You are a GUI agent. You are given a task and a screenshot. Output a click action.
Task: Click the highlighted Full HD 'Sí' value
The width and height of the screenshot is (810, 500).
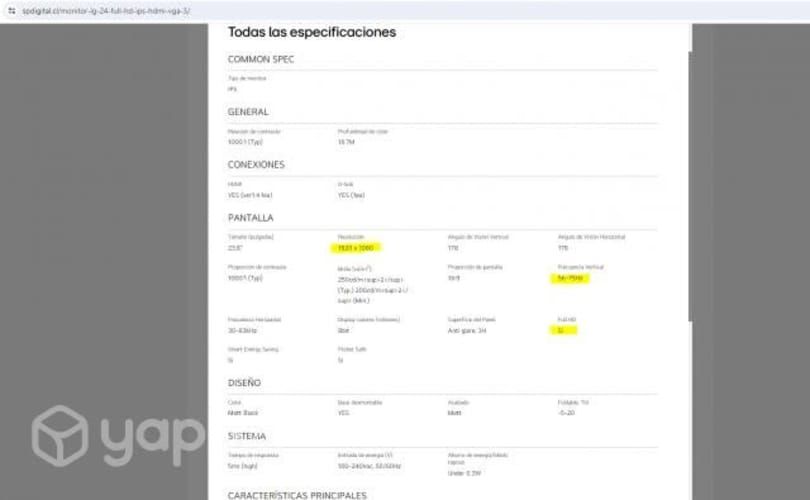562,330
